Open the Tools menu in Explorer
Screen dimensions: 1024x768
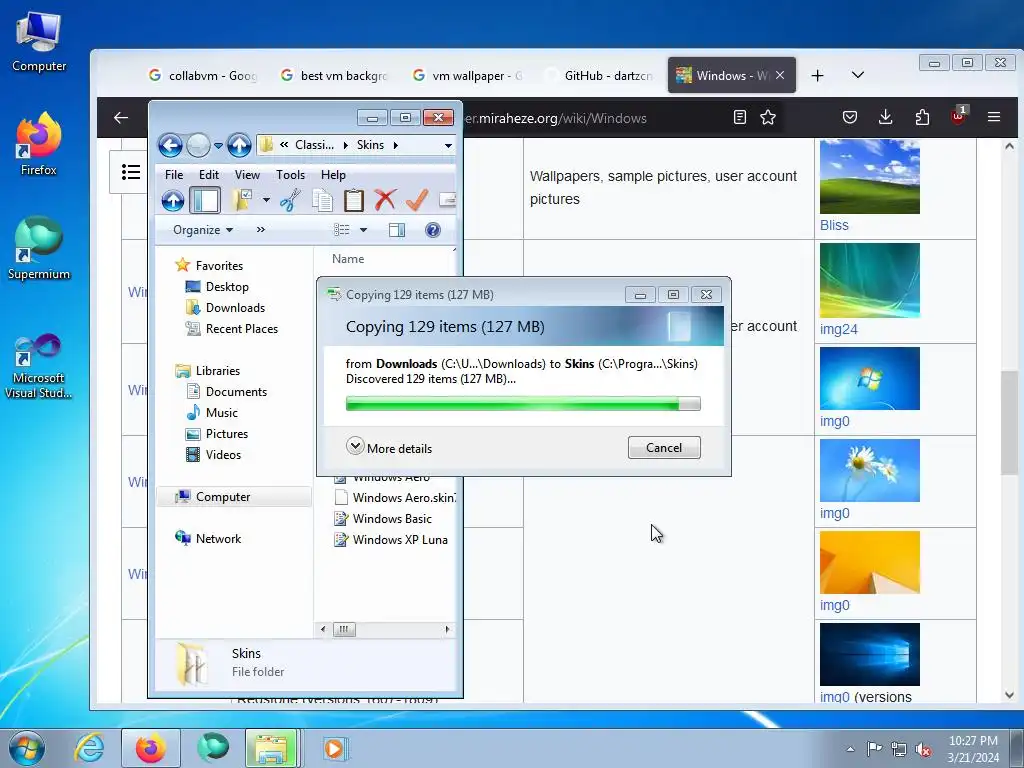tap(291, 174)
